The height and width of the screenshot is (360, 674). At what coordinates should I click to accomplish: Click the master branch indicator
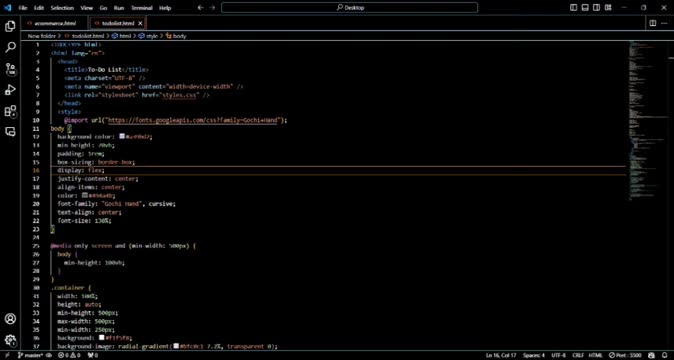(x=30, y=355)
